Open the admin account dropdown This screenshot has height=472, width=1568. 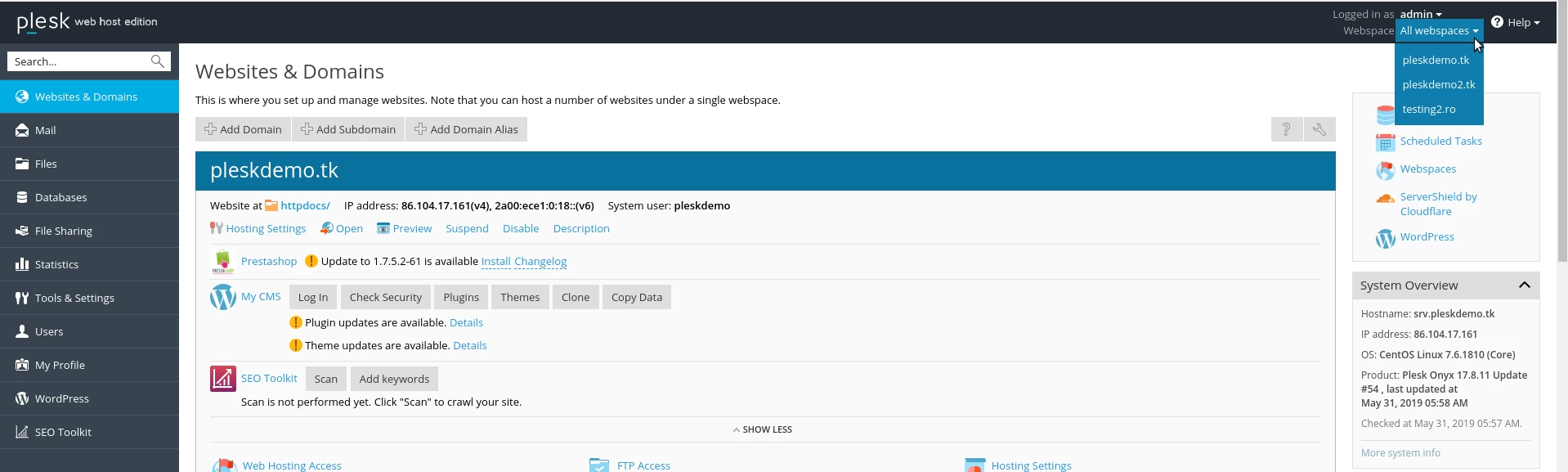coord(1421,14)
